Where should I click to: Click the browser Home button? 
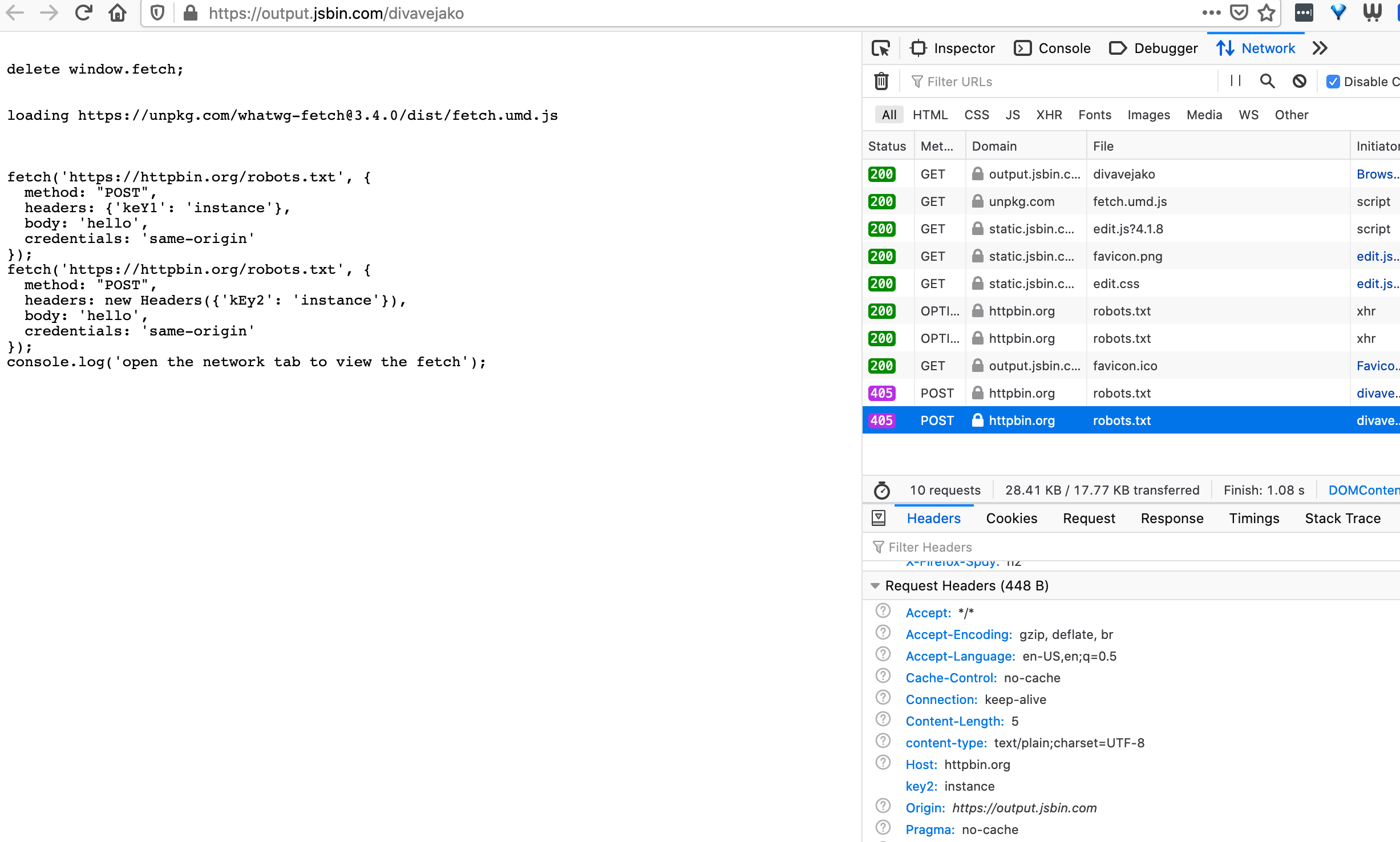point(118,13)
